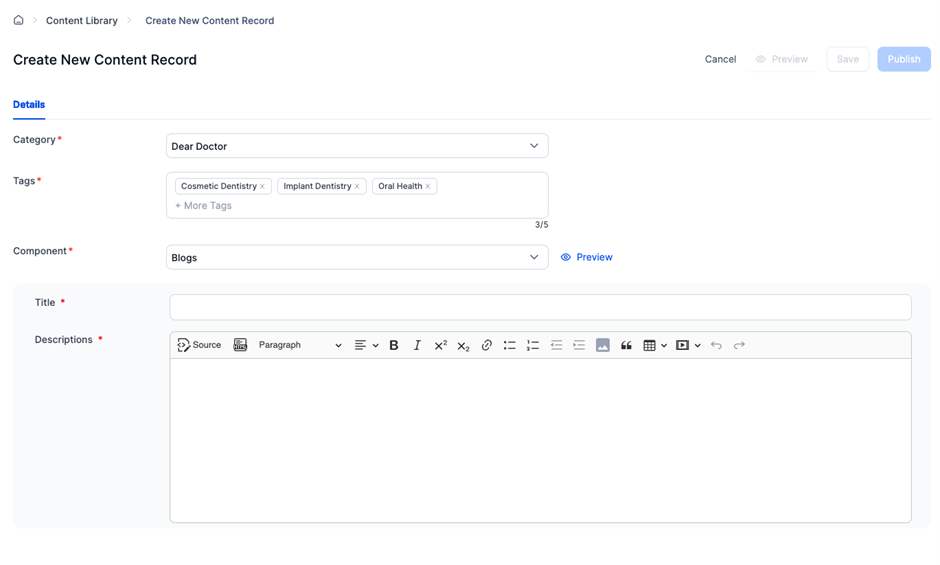
Task: Click the redo arrow
Action: tap(739, 345)
